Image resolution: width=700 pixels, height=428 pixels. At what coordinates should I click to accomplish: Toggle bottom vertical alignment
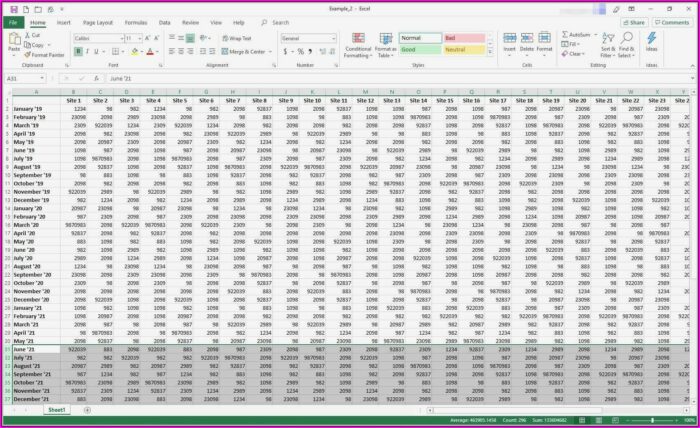click(190, 38)
